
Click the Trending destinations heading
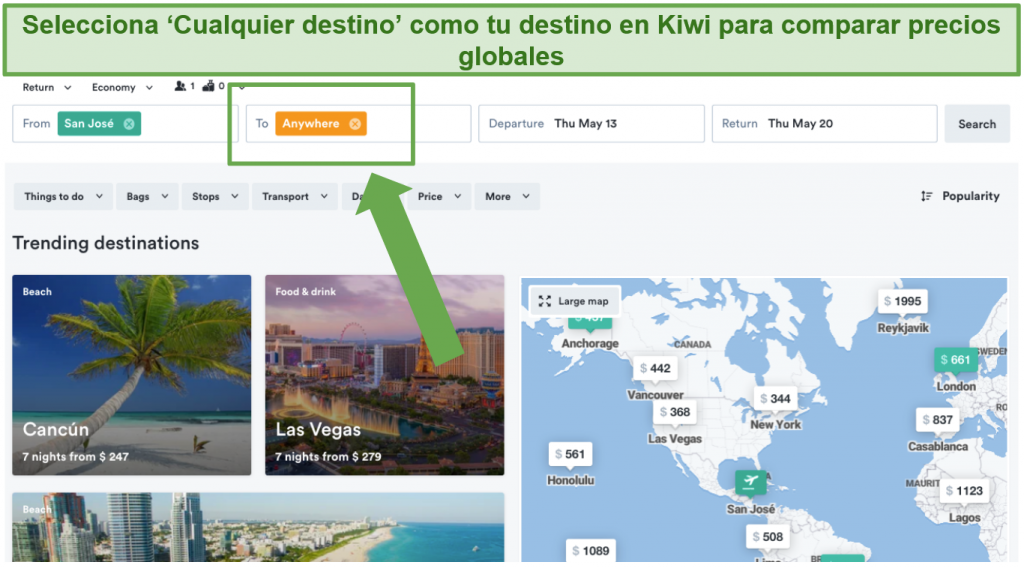click(x=106, y=243)
